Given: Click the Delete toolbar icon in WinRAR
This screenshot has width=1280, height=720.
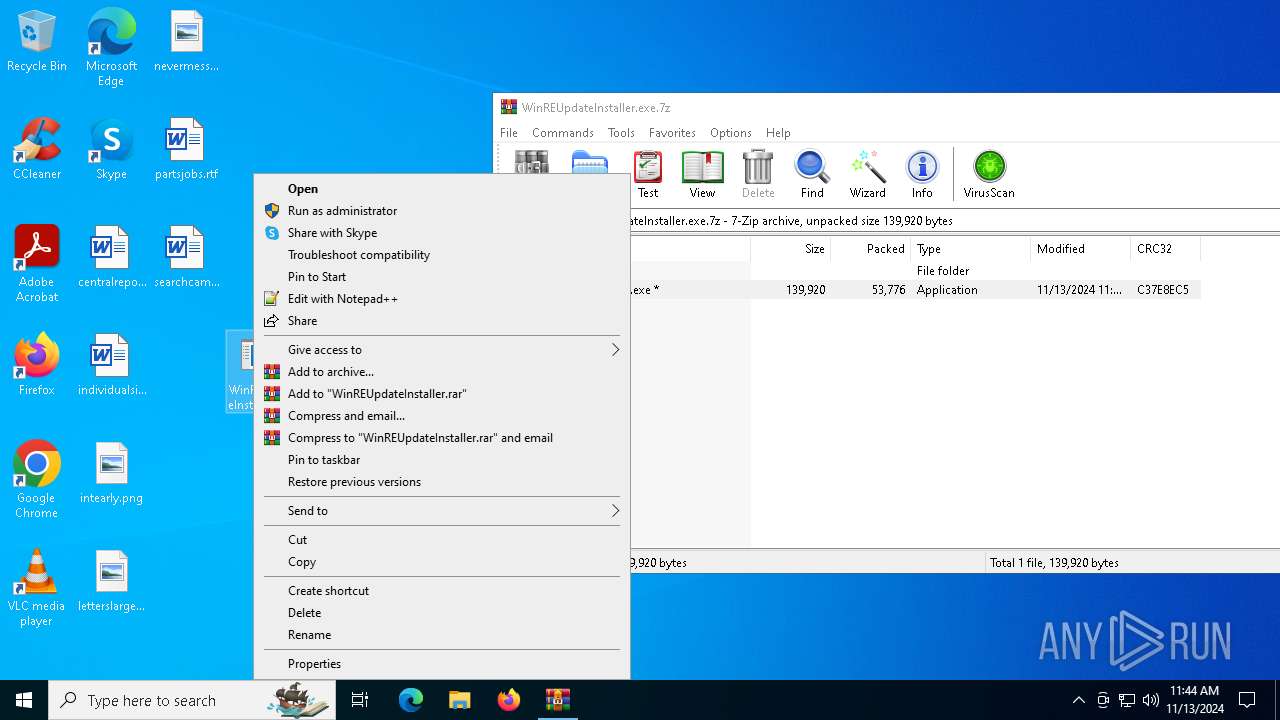Looking at the screenshot, I should coord(758,175).
